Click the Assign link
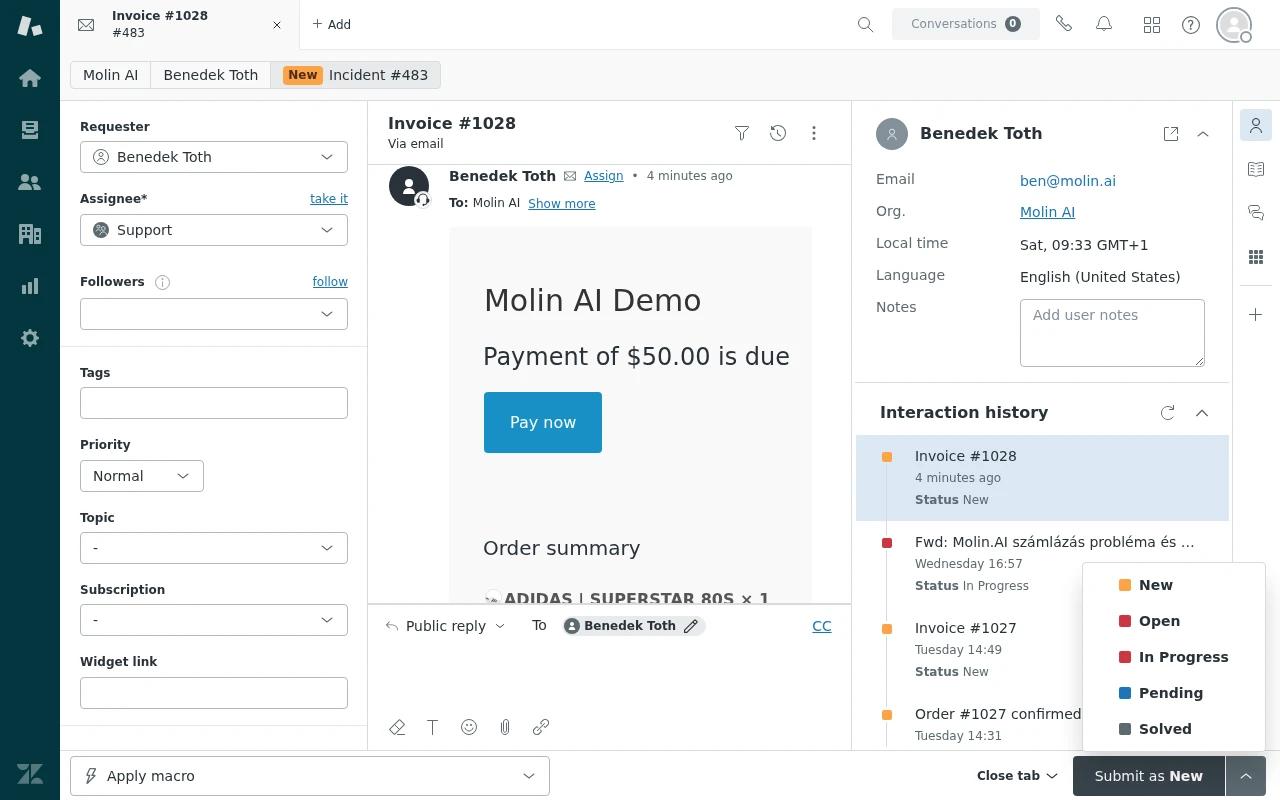 pyautogui.click(x=603, y=176)
